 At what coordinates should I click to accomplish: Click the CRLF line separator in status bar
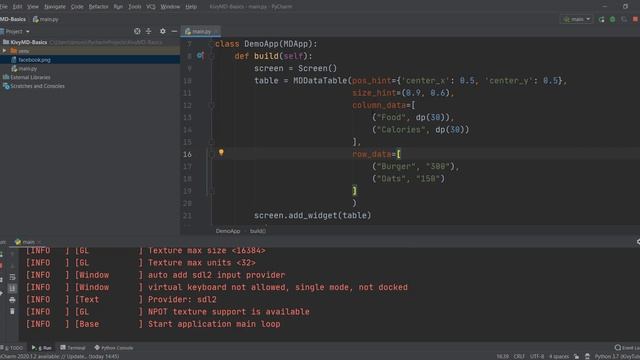pos(519,356)
